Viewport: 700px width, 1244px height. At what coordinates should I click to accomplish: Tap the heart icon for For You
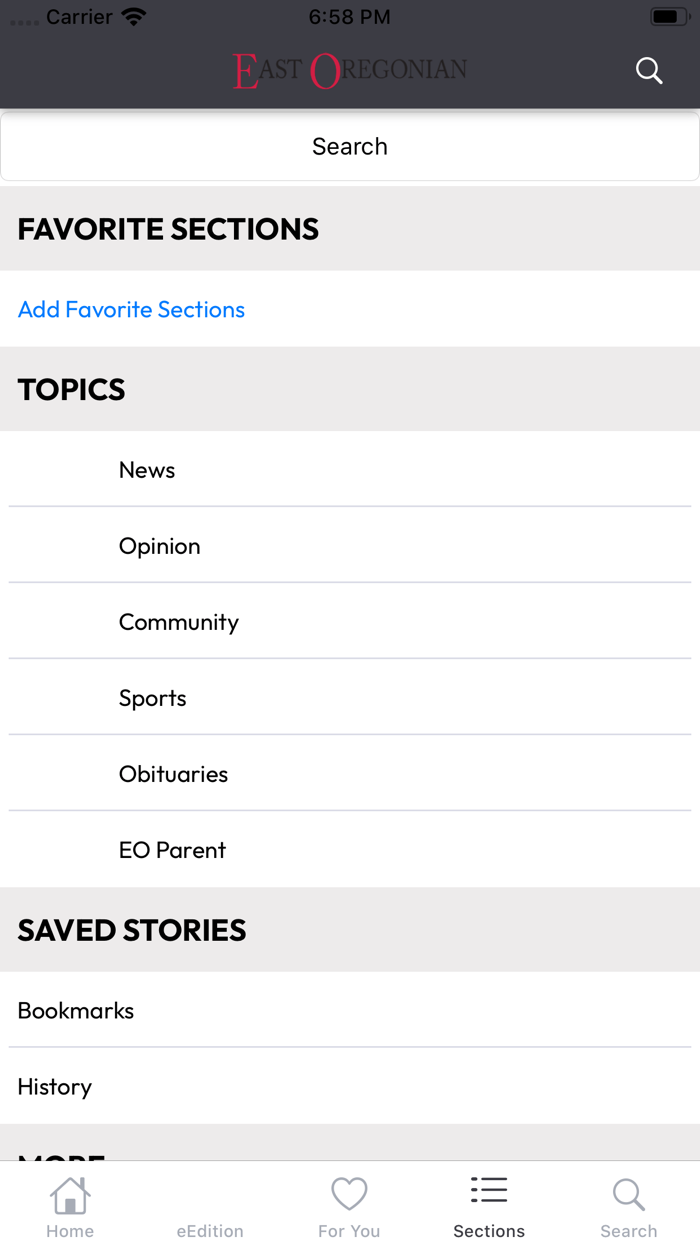pyautogui.click(x=348, y=1193)
